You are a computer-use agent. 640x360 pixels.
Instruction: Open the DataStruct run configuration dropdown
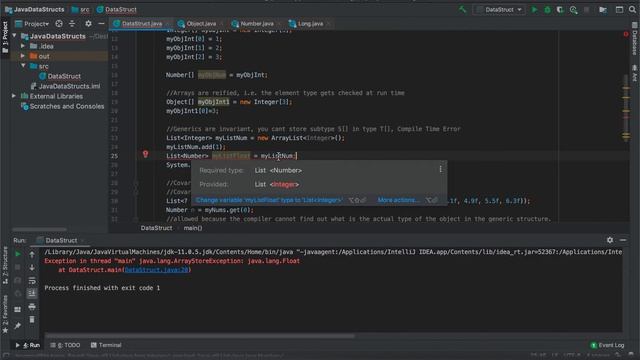click(500, 9)
